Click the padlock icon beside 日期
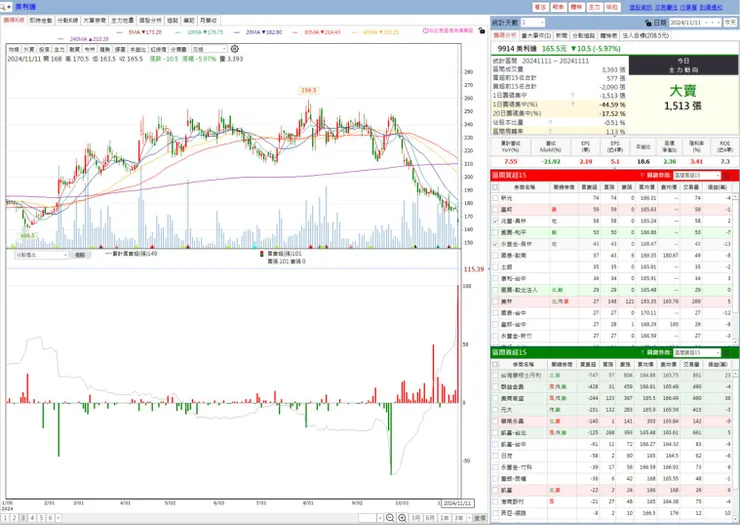Viewport: 740px width, 525px height. 648,23
